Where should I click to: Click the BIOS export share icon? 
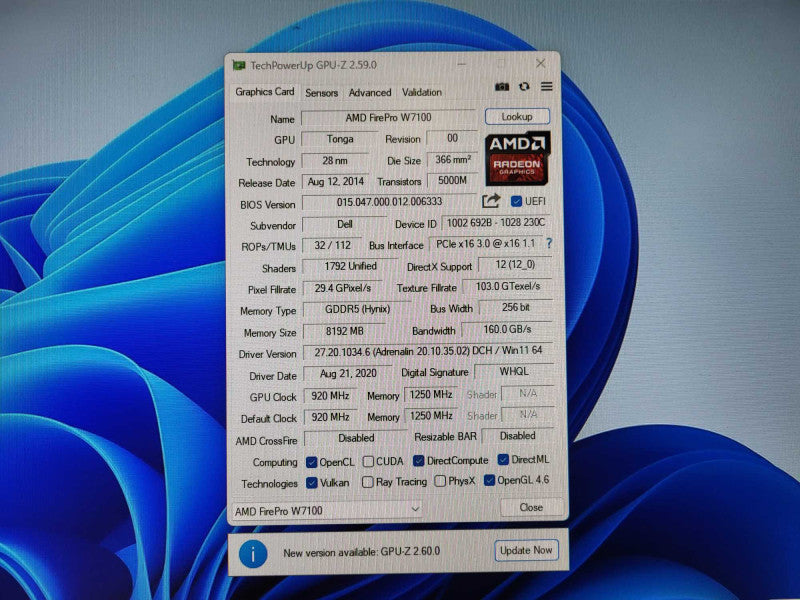[x=491, y=201]
